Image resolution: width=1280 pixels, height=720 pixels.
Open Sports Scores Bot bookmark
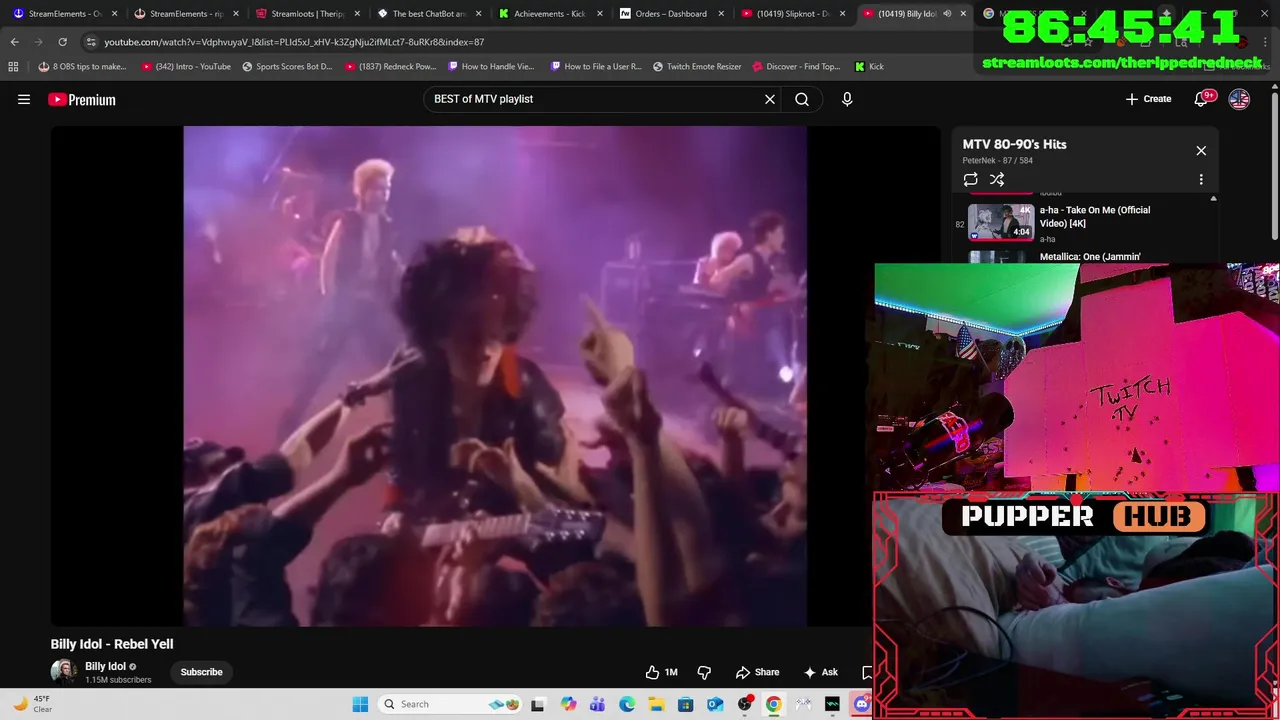(287, 66)
